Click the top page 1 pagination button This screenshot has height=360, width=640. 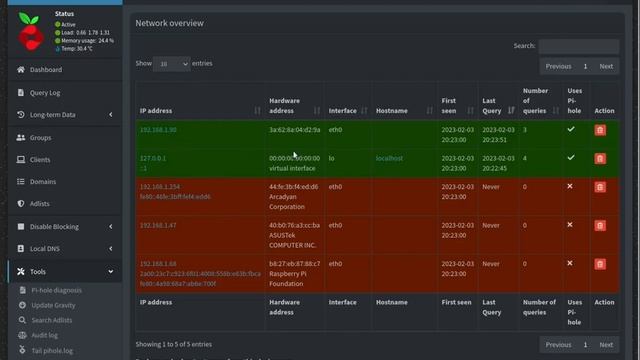(x=585, y=67)
